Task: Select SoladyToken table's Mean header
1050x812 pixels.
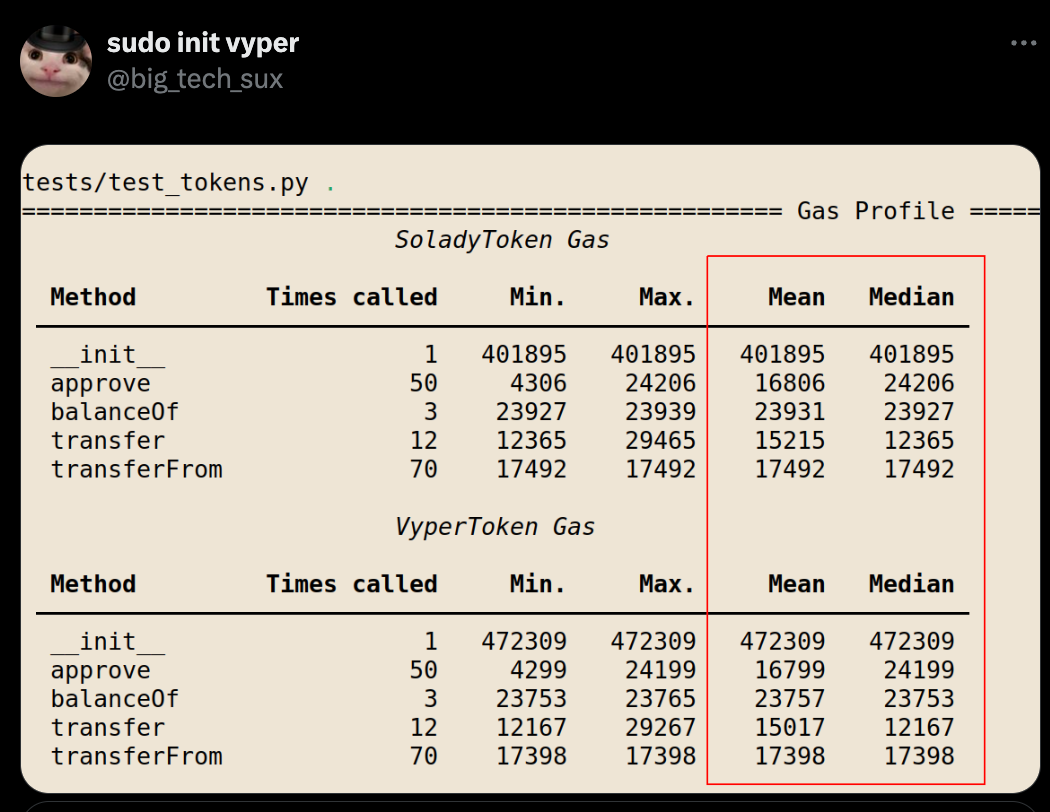Action: 796,297
